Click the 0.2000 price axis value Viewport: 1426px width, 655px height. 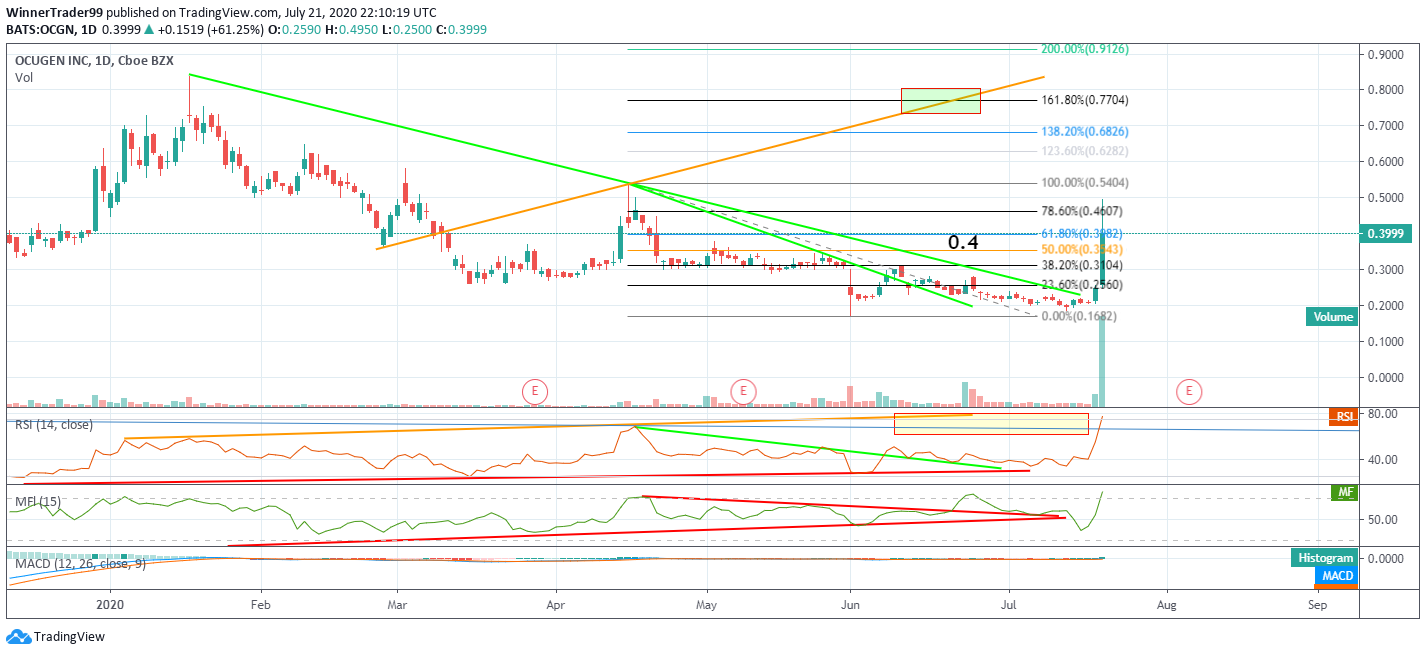pos(1386,306)
